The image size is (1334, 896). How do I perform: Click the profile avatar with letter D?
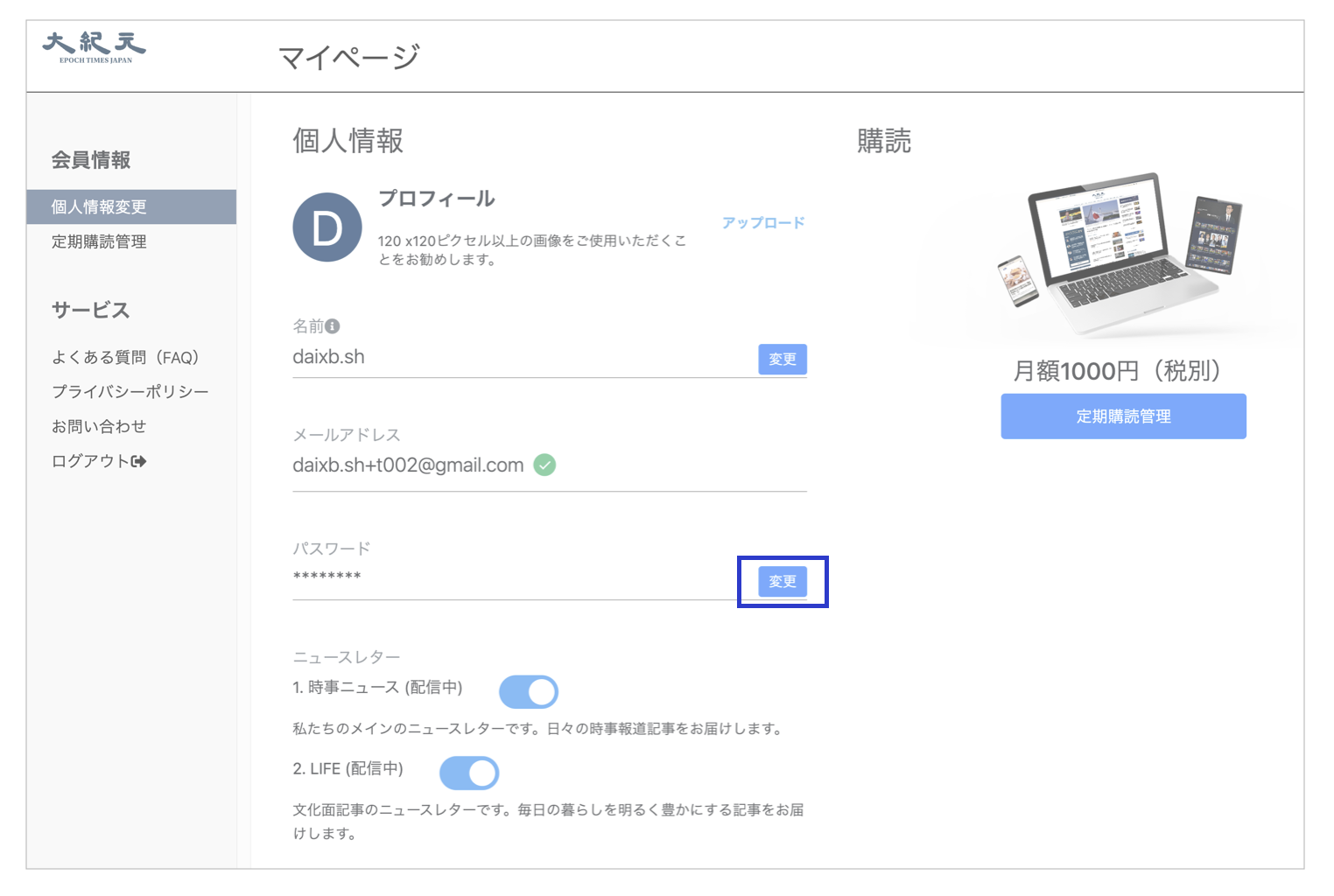tap(327, 227)
